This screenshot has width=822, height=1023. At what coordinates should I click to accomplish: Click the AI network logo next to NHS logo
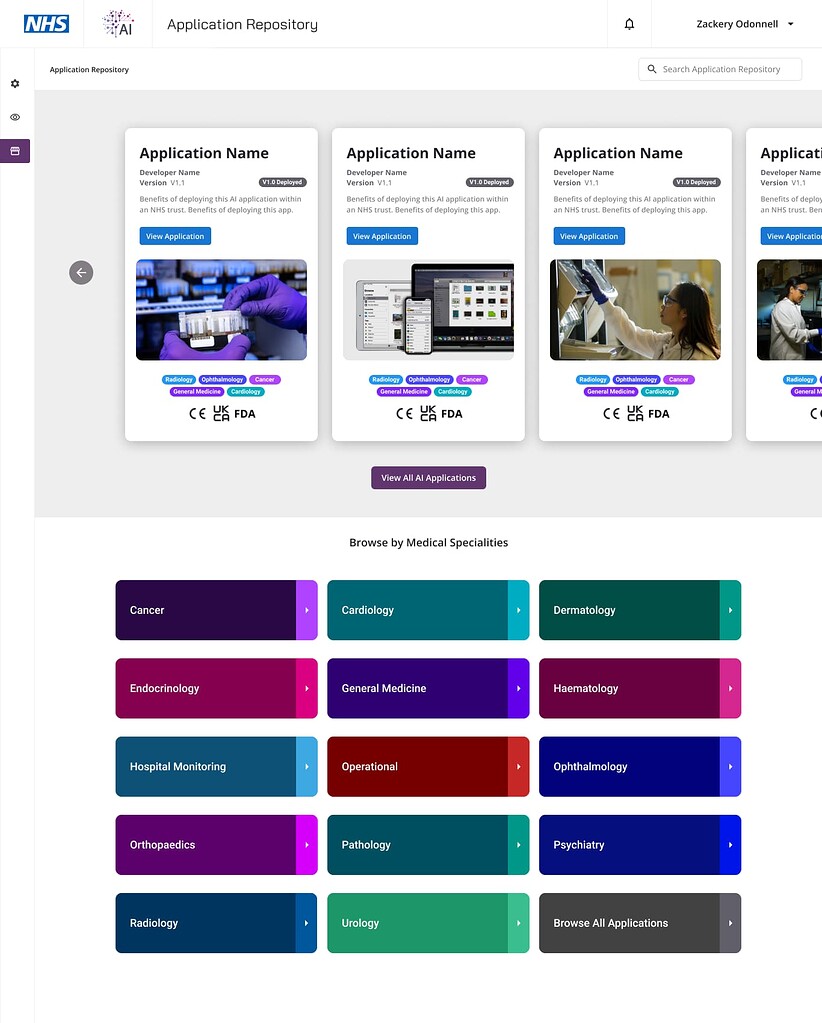coord(117,22)
